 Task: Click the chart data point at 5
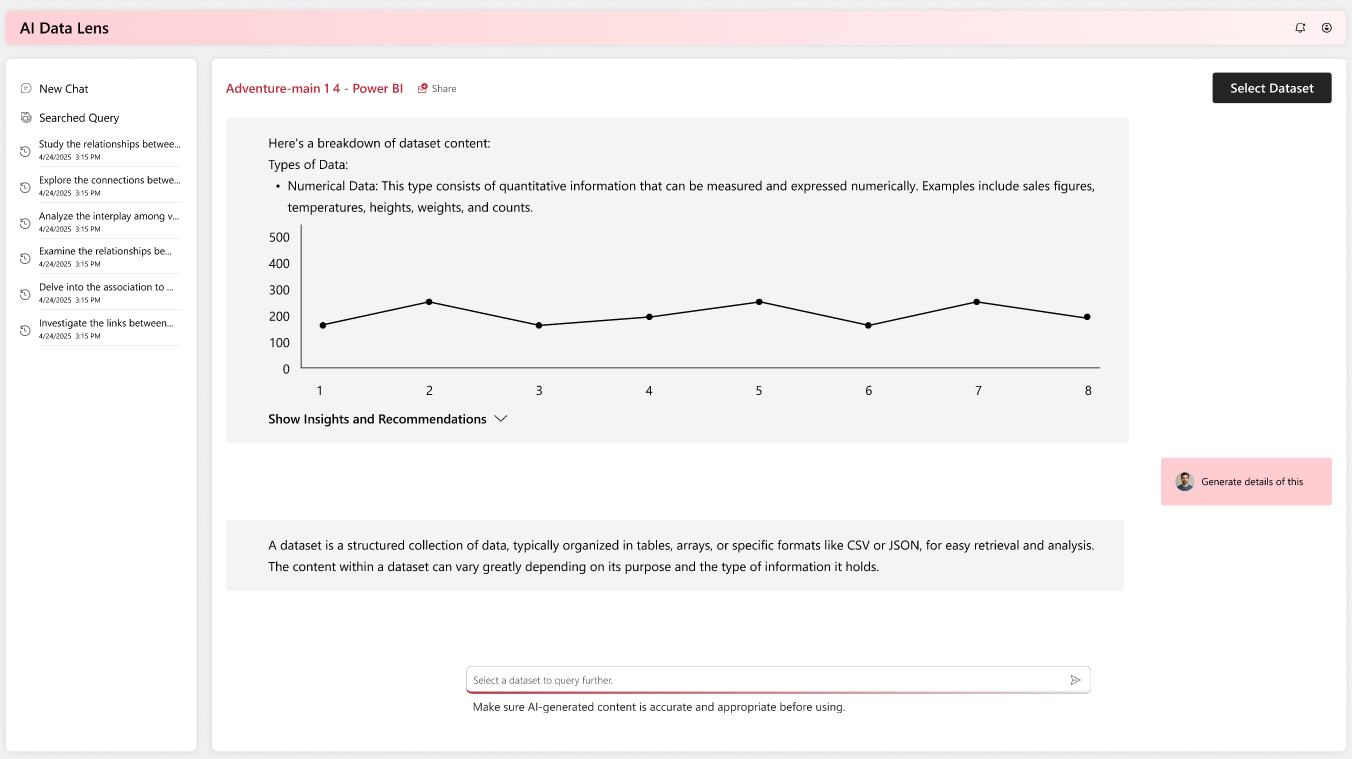[x=759, y=302]
